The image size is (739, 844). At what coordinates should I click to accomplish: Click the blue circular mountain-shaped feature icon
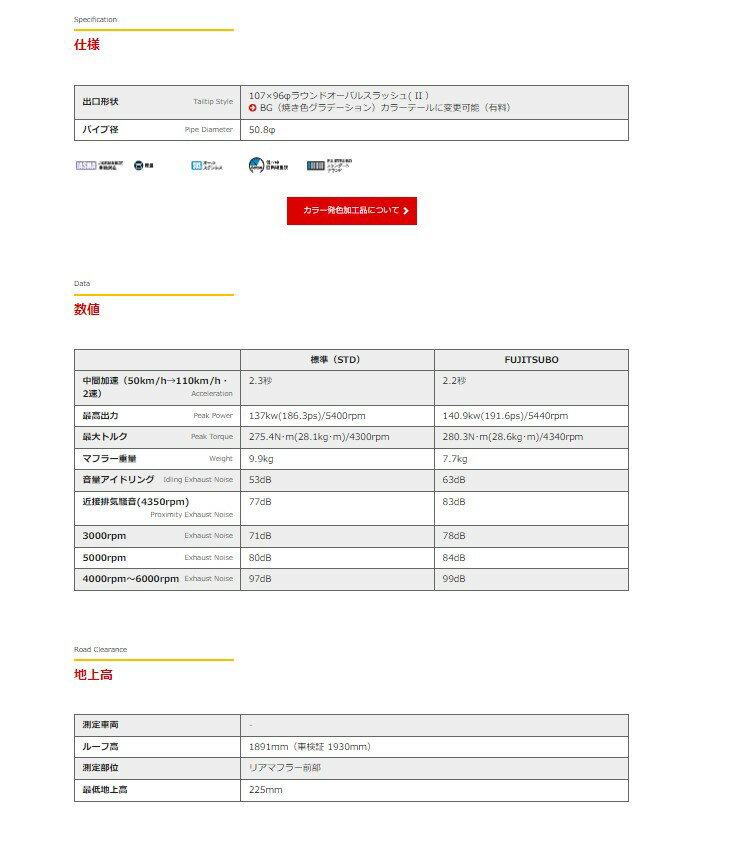tap(257, 165)
